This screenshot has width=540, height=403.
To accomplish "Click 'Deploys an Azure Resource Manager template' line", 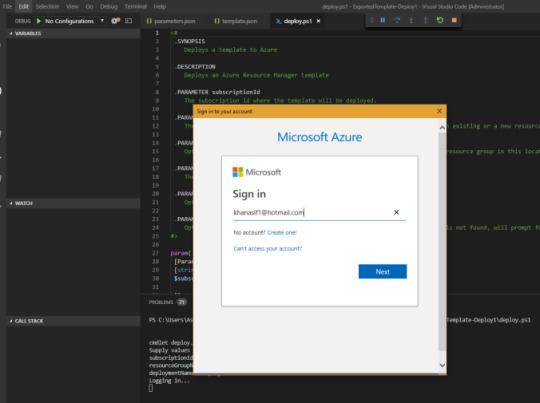I will [256, 75].
